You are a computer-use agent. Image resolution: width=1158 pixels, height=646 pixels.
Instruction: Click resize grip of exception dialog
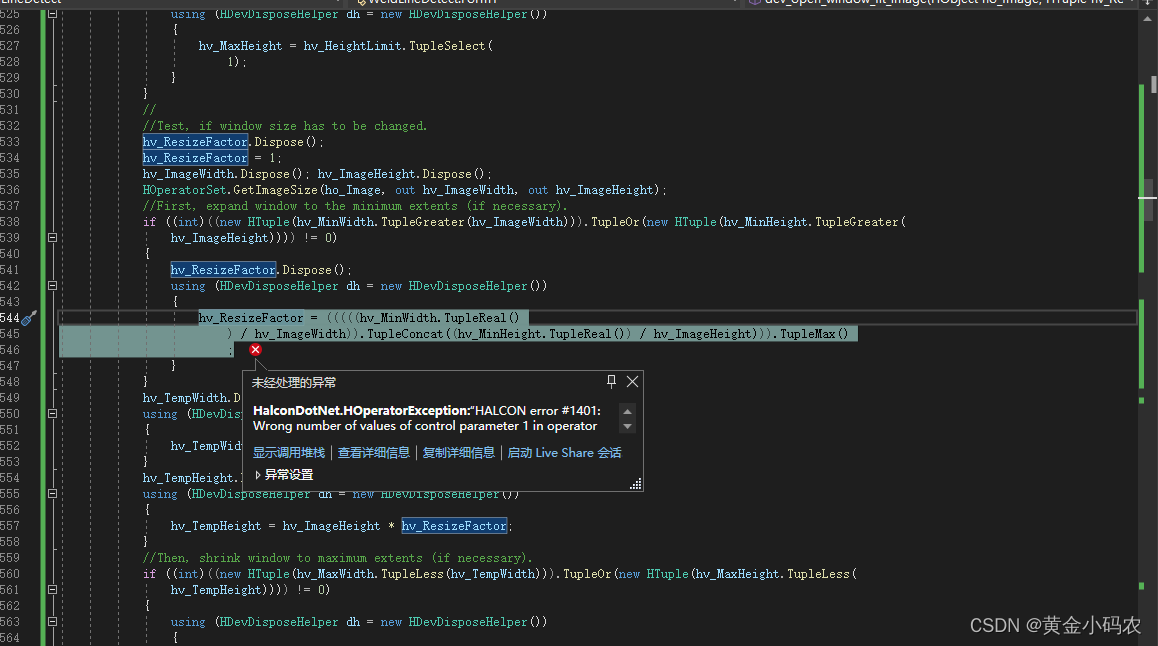[634, 484]
